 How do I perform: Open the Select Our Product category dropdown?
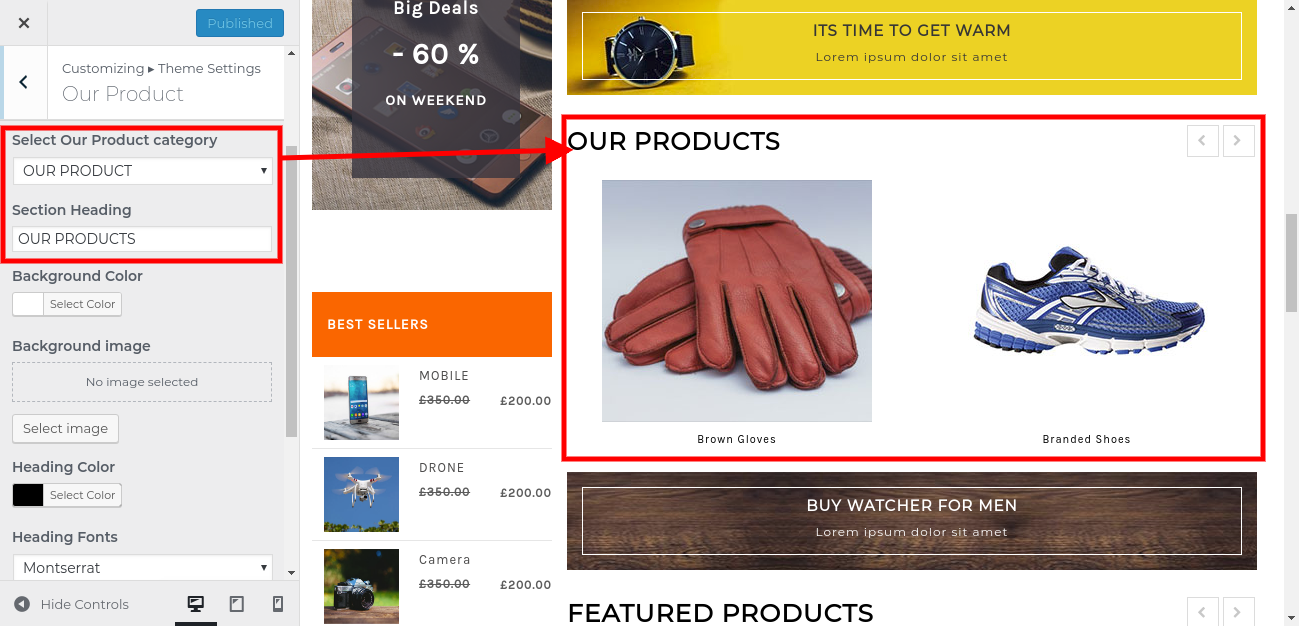(x=142, y=171)
